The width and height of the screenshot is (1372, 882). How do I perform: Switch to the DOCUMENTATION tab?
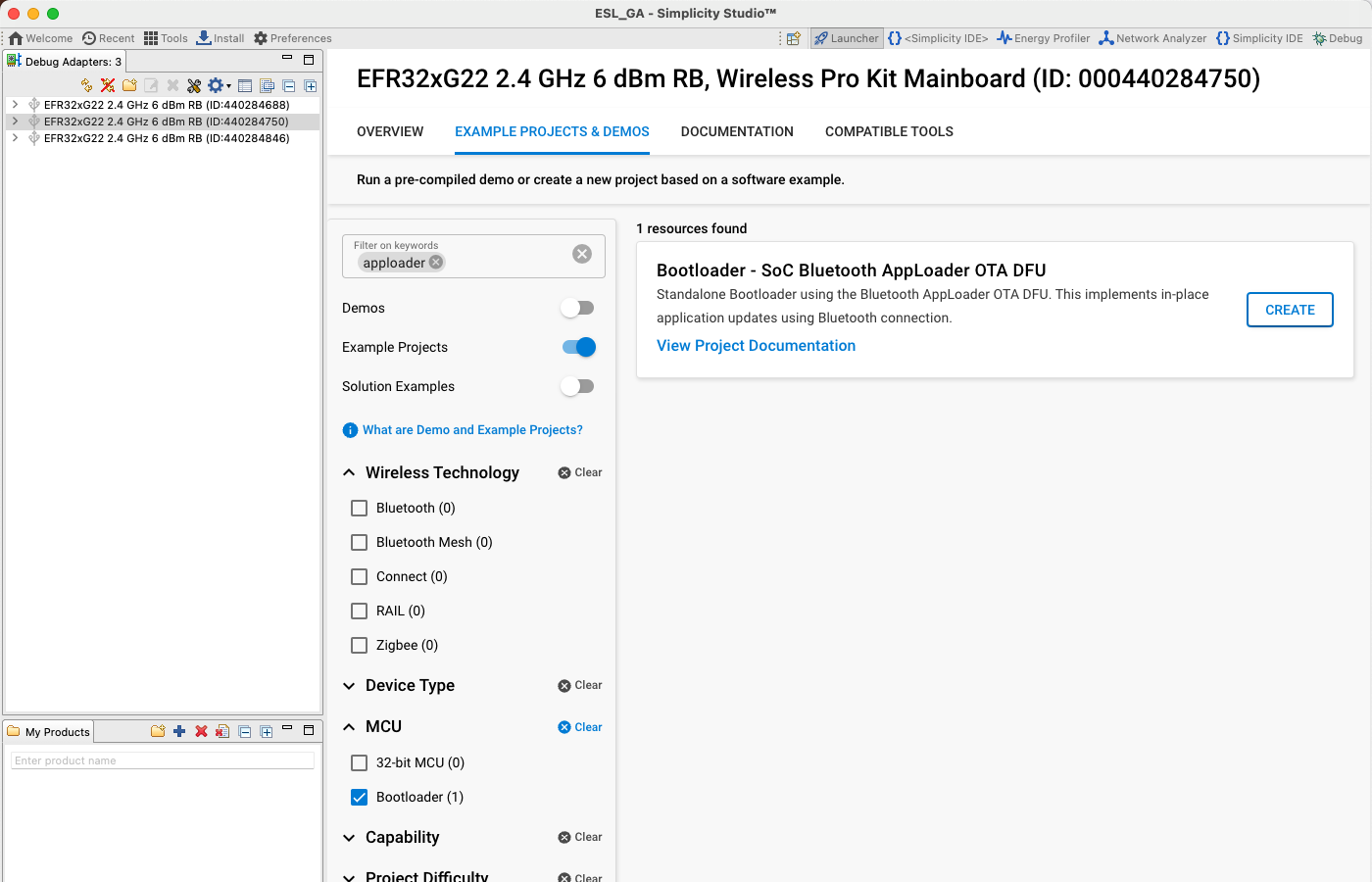click(x=737, y=131)
